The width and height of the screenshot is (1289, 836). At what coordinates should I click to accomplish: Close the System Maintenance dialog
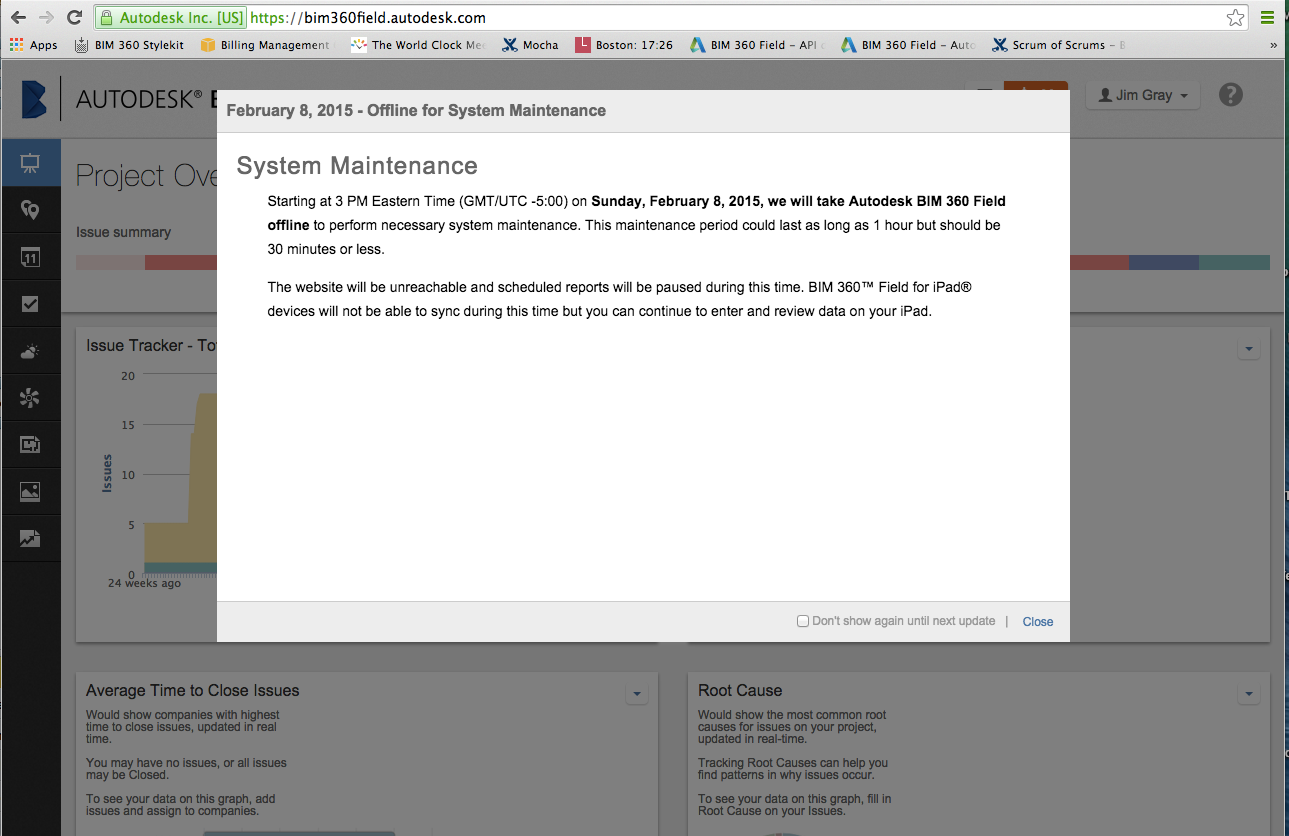point(1038,622)
